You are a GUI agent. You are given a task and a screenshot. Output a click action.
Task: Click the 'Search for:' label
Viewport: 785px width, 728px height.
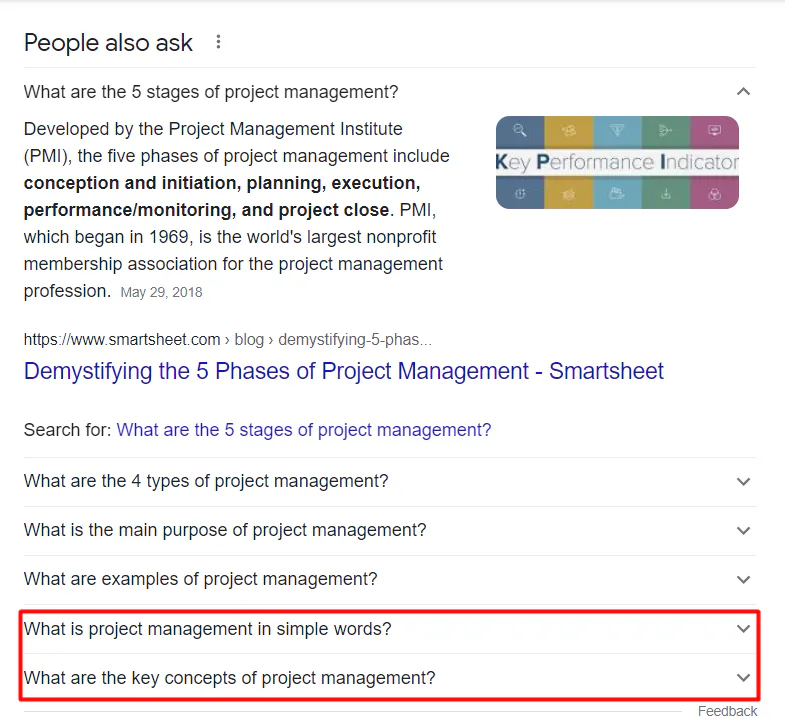68,430
